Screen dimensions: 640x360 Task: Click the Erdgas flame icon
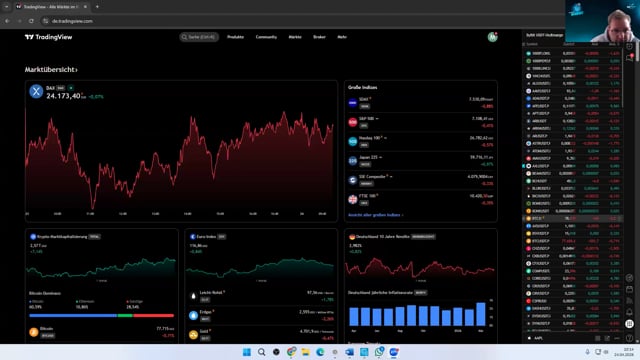[193, 315]
